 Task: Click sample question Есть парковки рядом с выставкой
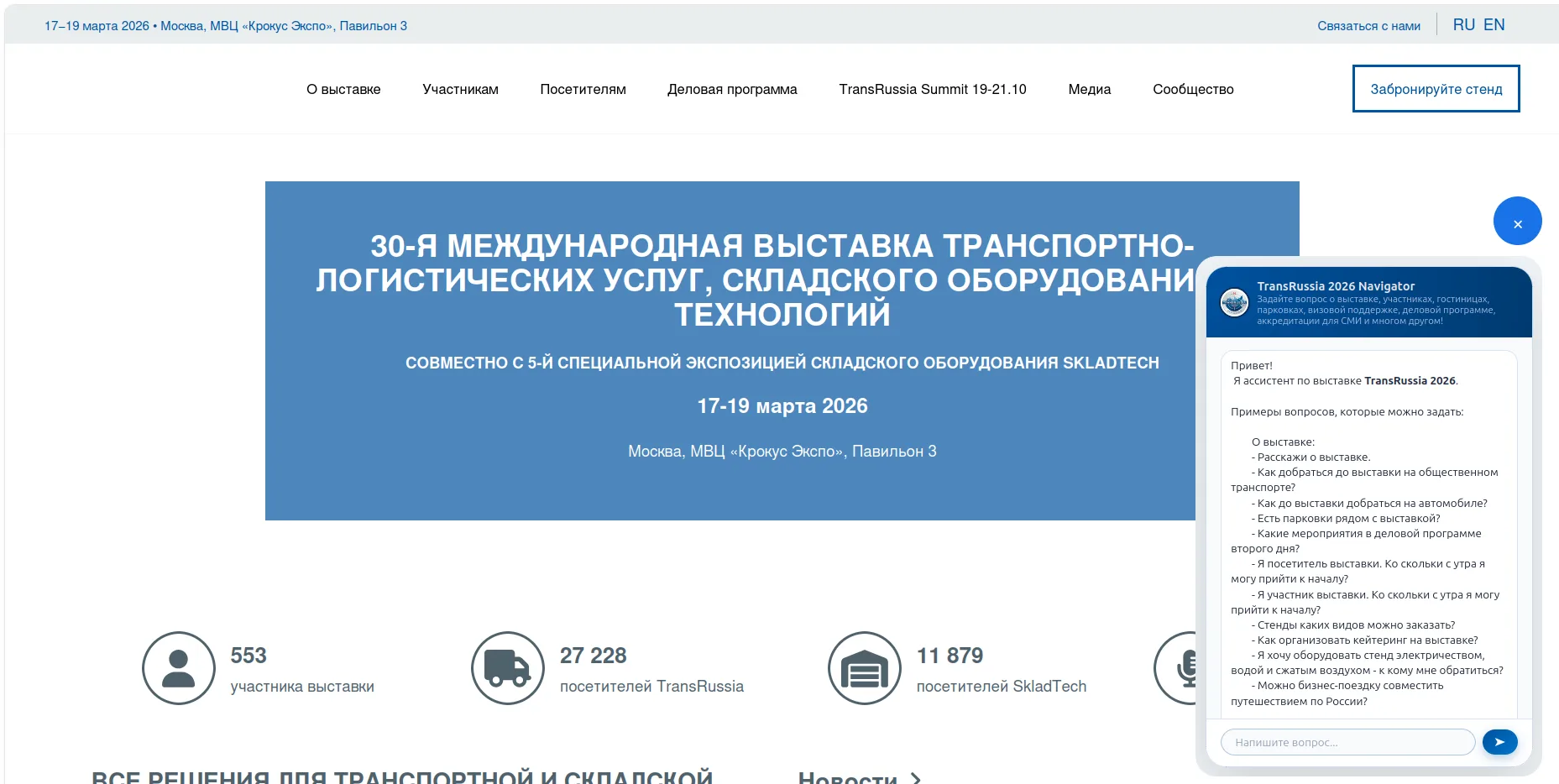1346,519
